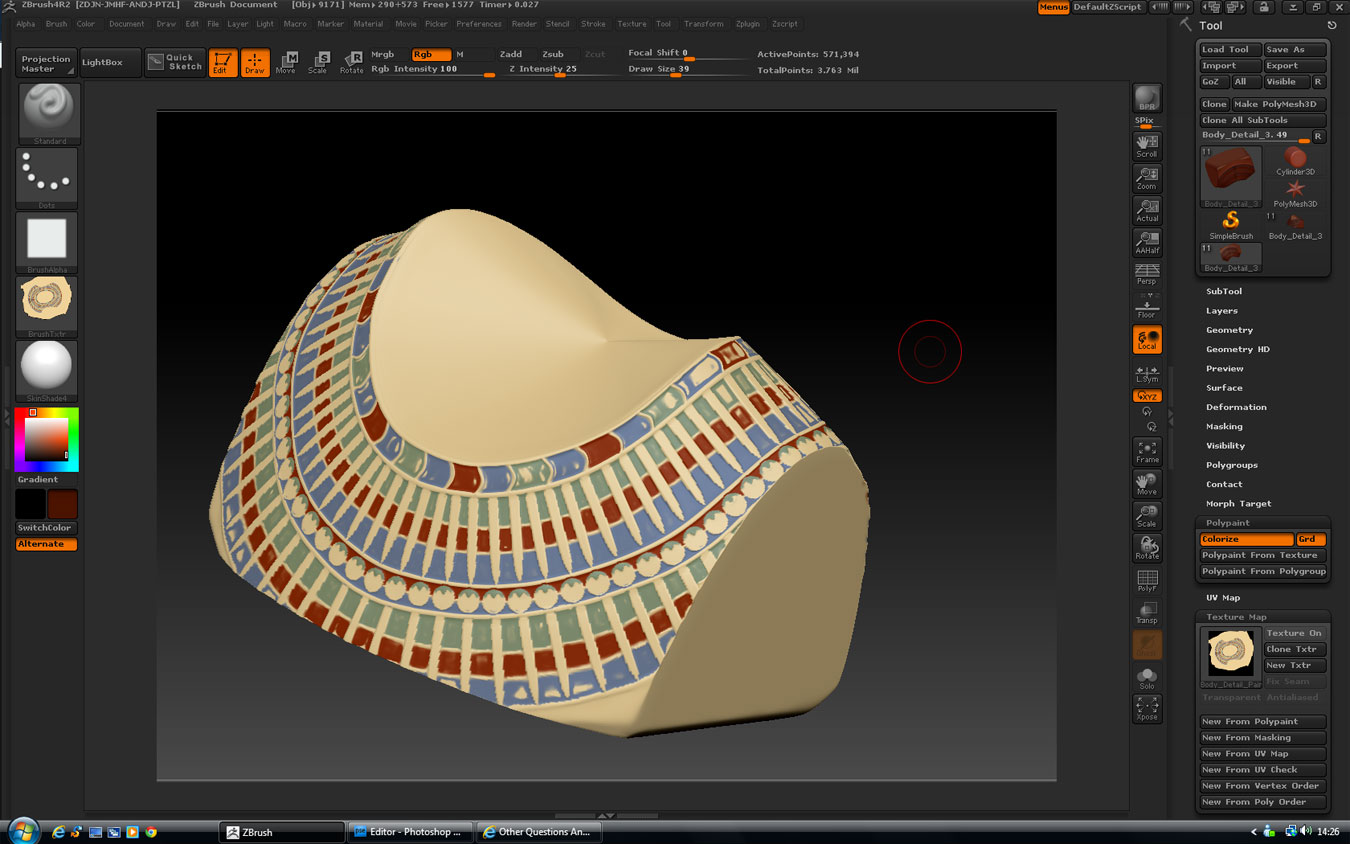Expand the Layers section

click(1221, 311)
